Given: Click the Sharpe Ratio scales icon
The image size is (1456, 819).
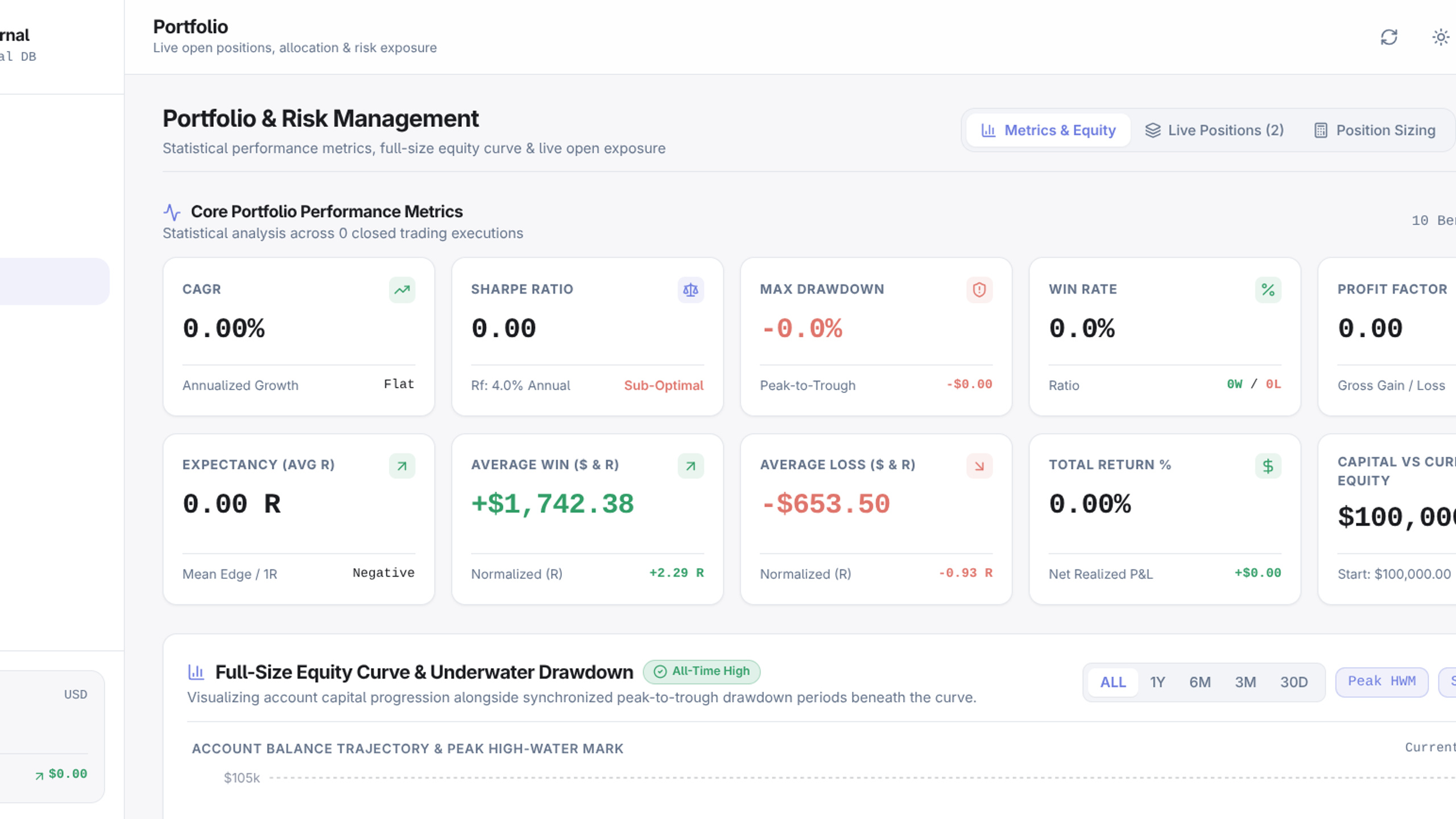Looking at the screenshot, I should (690, 290).
